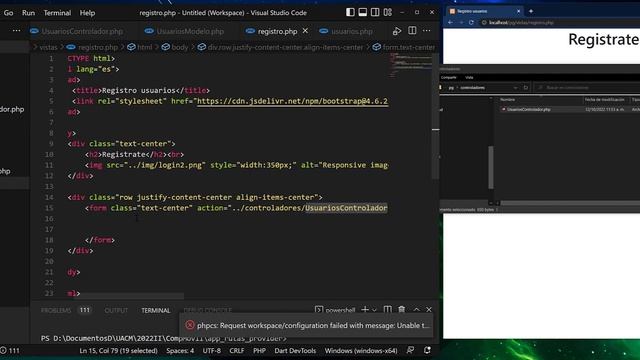Open File Explorer Vista ribbon tab
Screen dimensions: 640x360
[469, 78]
